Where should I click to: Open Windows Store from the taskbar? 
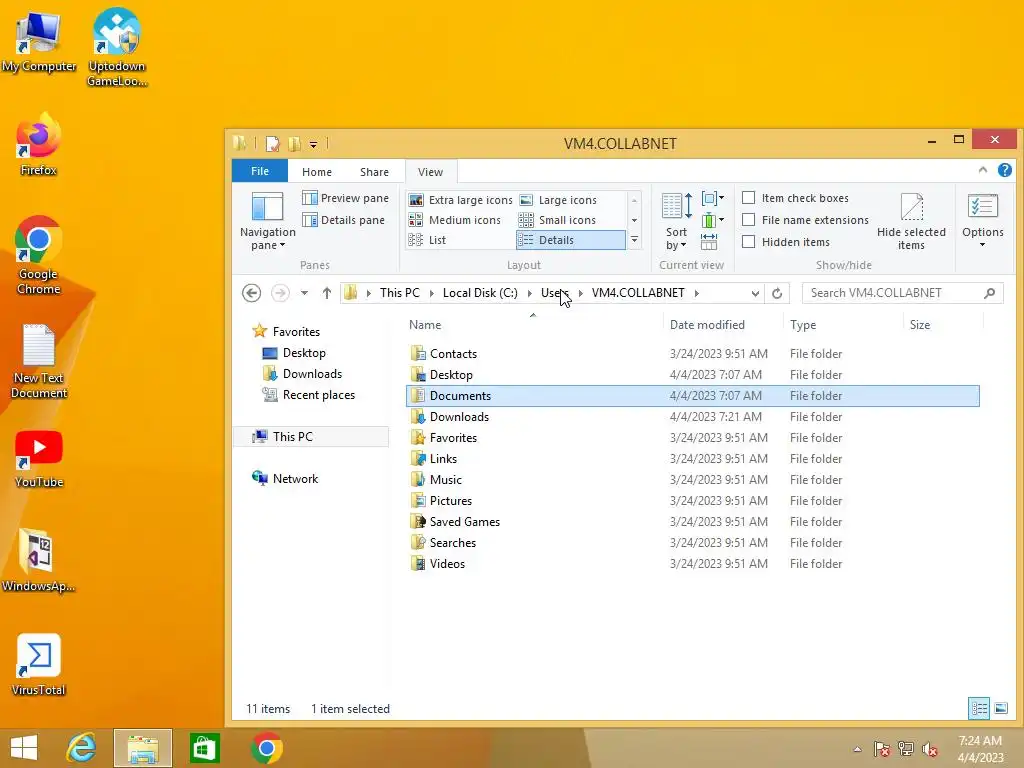[204, 748]
